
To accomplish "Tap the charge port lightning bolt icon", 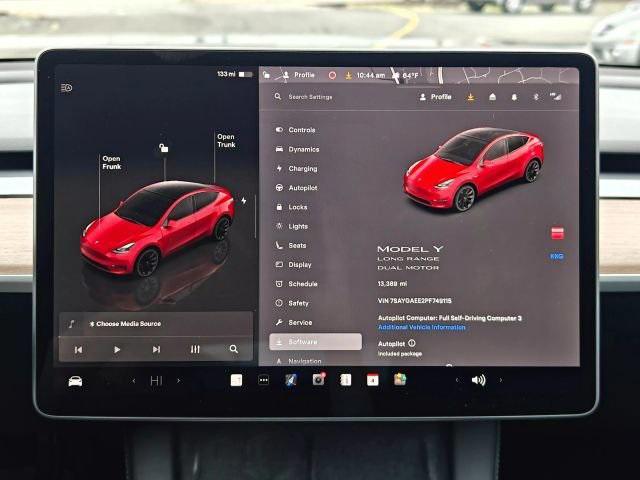I will coord(244,201).
